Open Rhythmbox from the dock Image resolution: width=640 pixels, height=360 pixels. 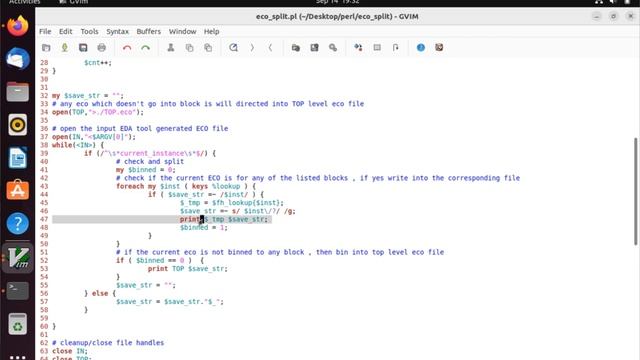tap(18, 125)
